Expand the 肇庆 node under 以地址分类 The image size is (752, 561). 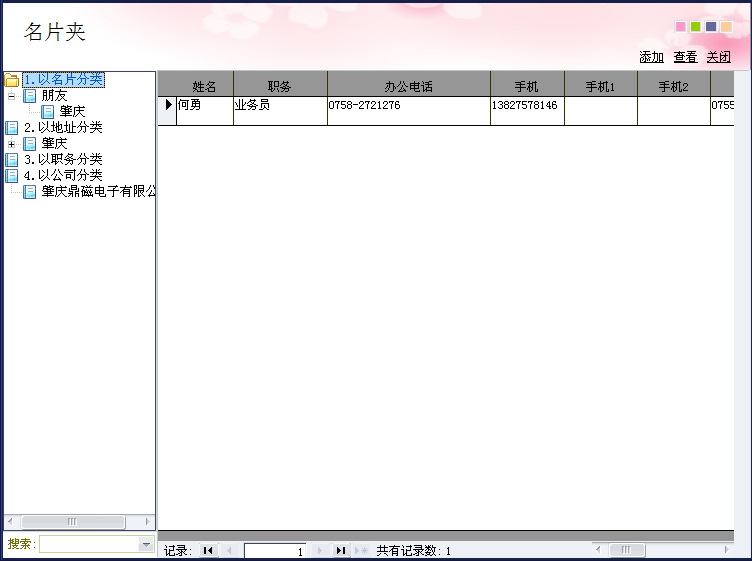click(x=12, y=144)
